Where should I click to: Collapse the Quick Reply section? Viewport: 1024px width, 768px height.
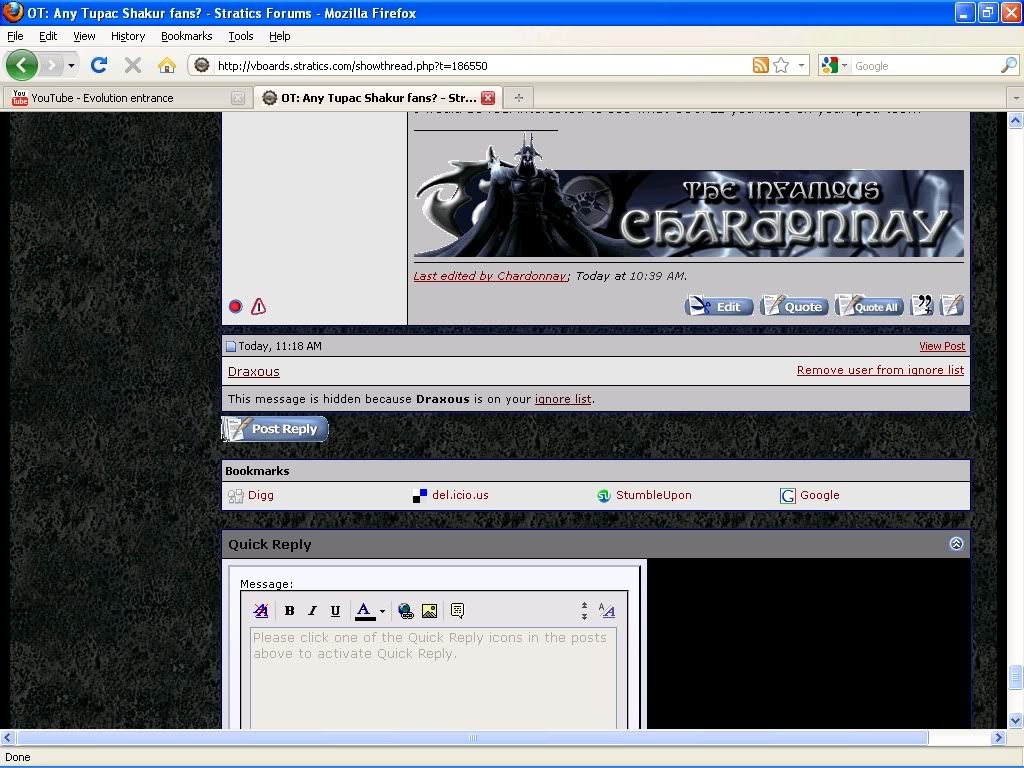click(x=956, y=544)
